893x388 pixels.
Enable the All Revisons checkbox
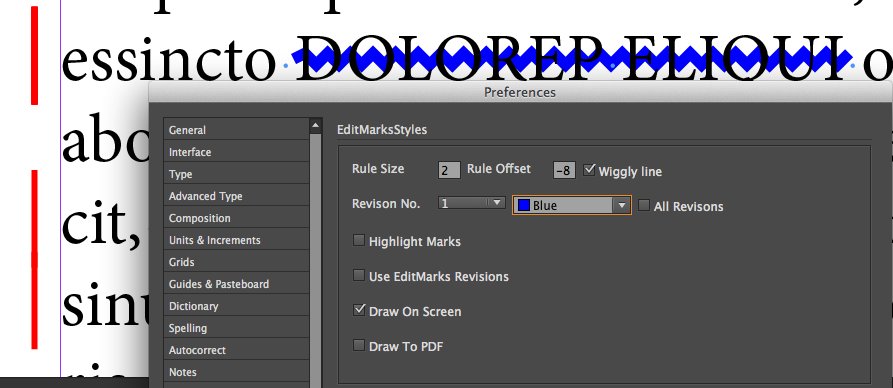coord(644,205)
